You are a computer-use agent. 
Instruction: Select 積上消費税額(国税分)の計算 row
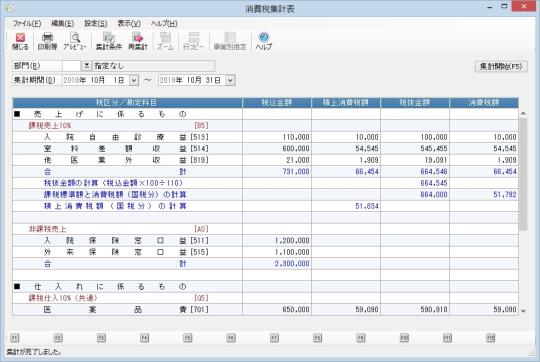coord(265,206)
